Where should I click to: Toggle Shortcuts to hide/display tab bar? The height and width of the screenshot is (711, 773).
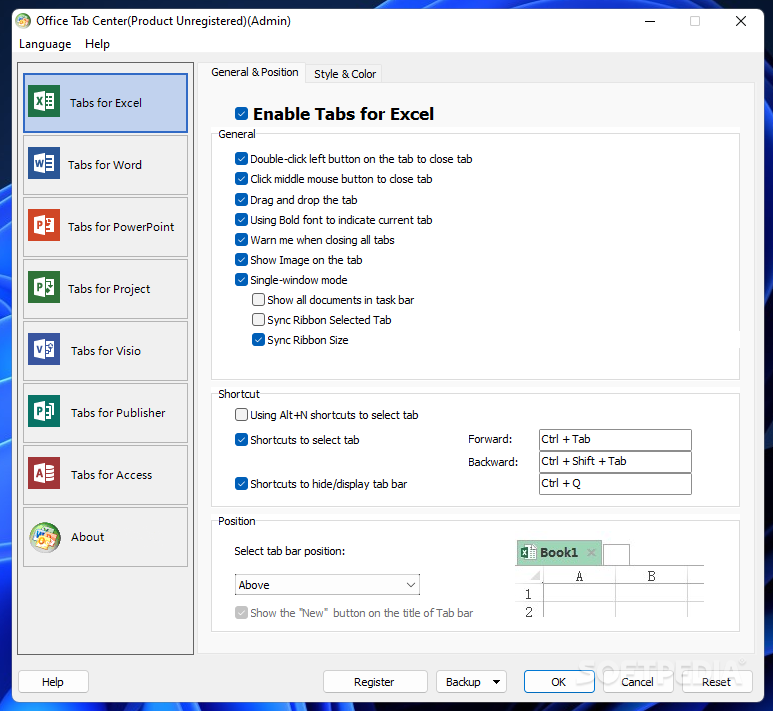(241, 484)
